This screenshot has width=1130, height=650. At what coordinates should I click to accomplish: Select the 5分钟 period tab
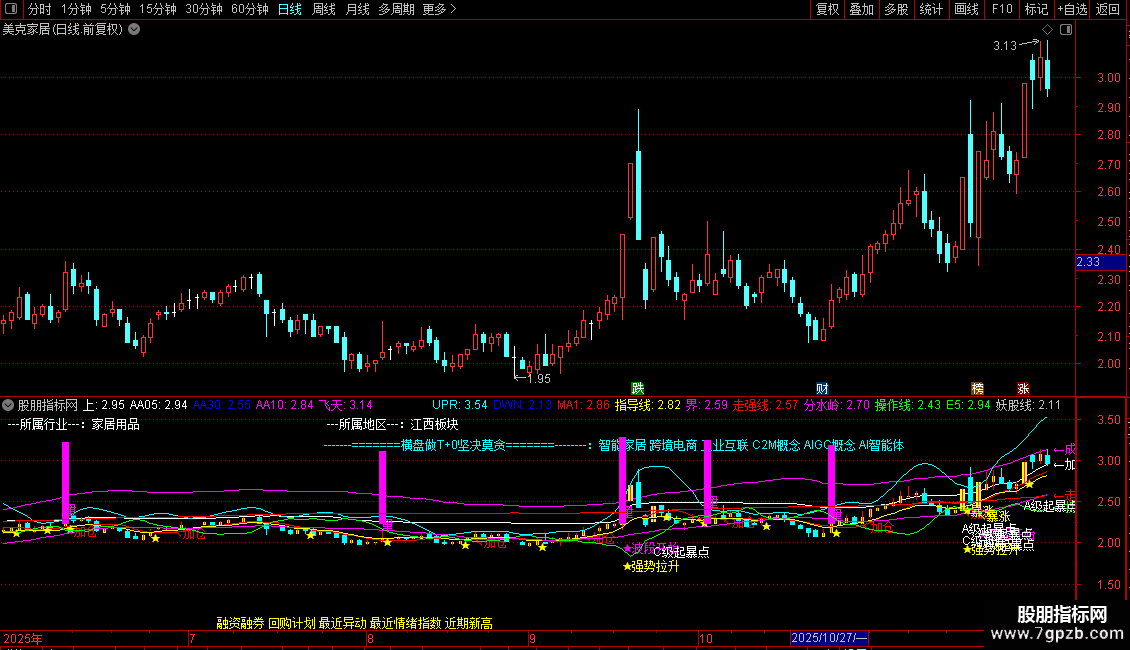(x=115, y=9)
